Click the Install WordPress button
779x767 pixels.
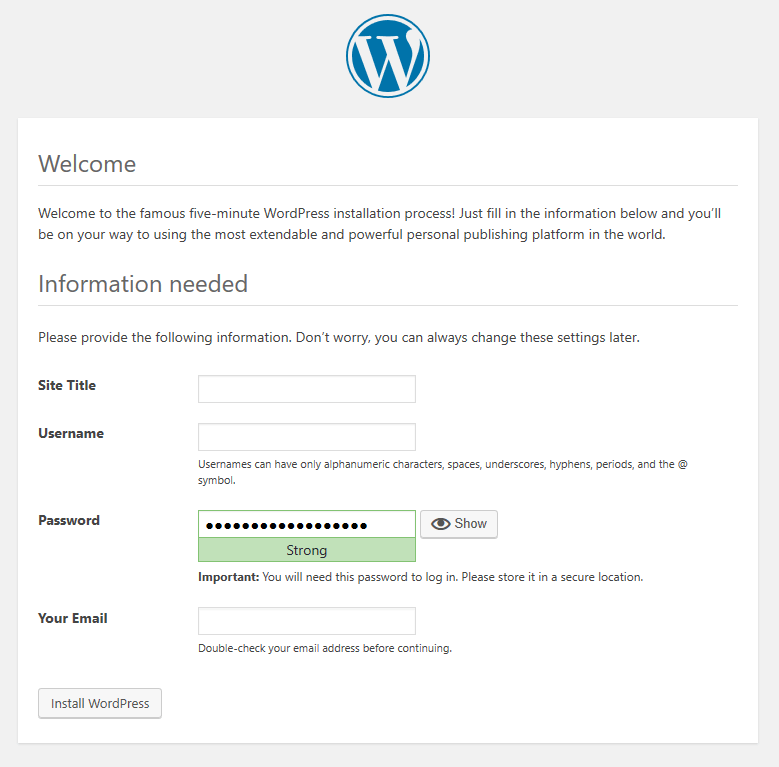pyautogui.click(x=100, y=703)
